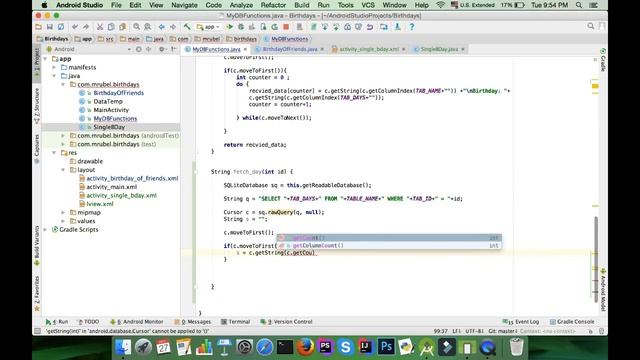The image size is (640, 360).
Task: Open the Gradle Console
Action: pyautogui.click(x=571, y=322)
